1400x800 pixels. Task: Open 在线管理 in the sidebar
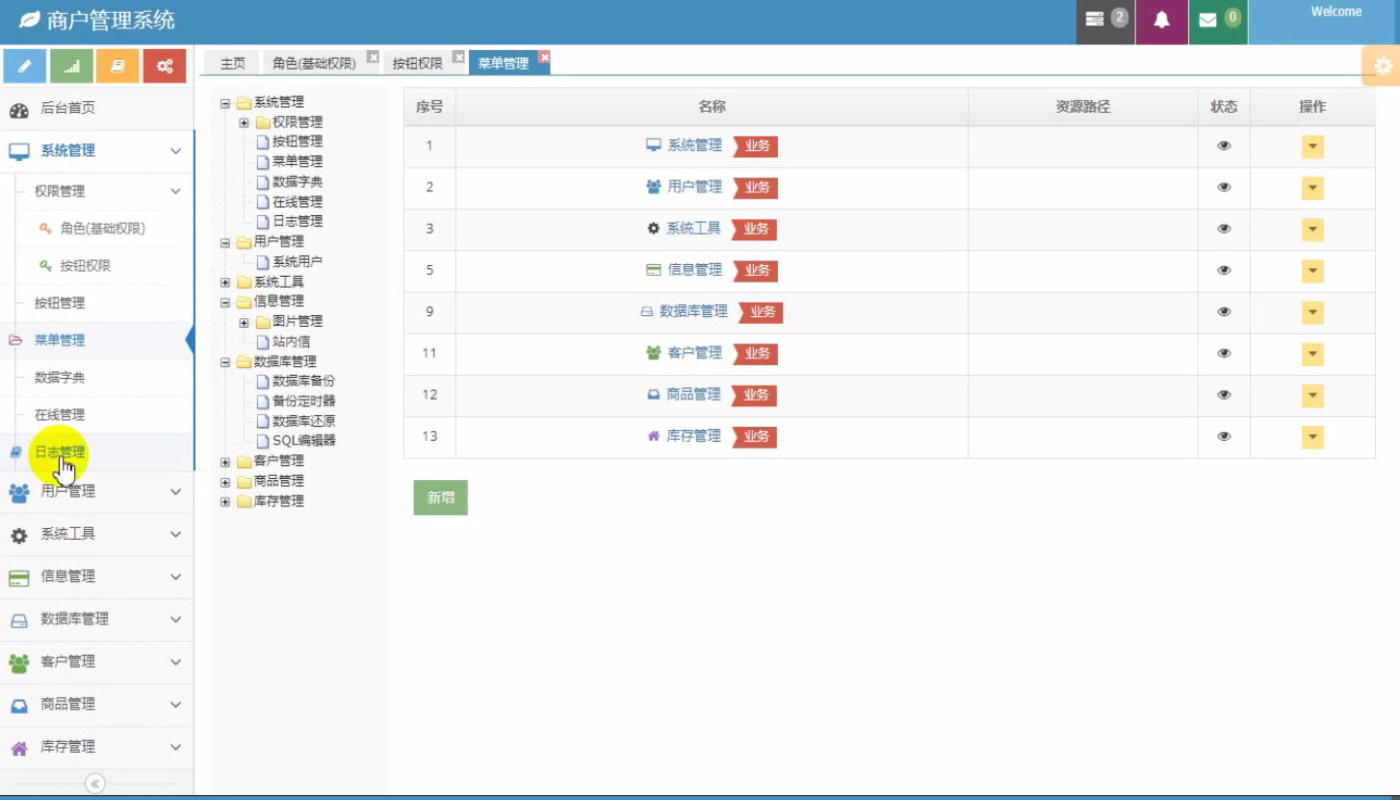pyautogui.click(x=59, y=414)
